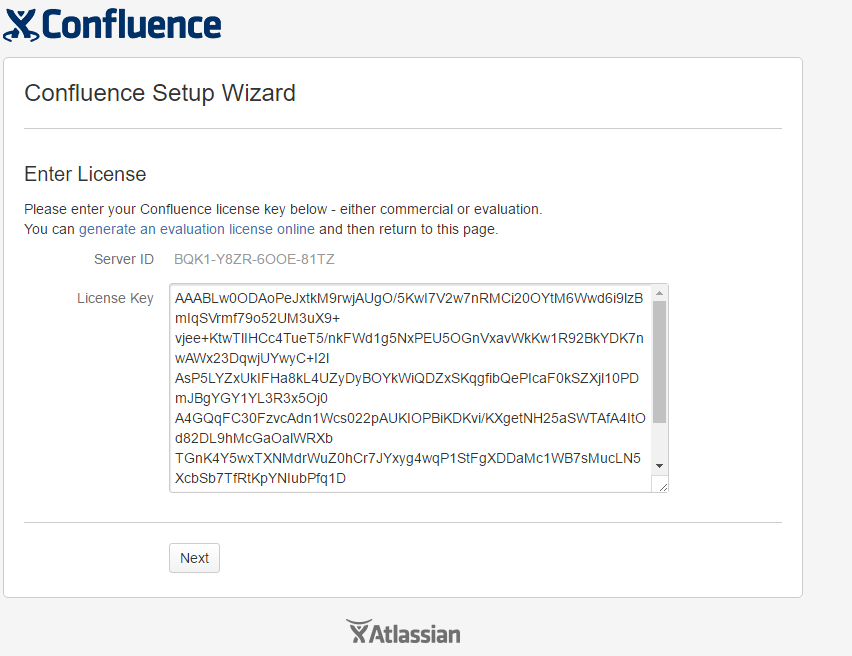Screen dimensions: 852x656
Task: Click the Server ID label
Action: click(x=124, y=259)
